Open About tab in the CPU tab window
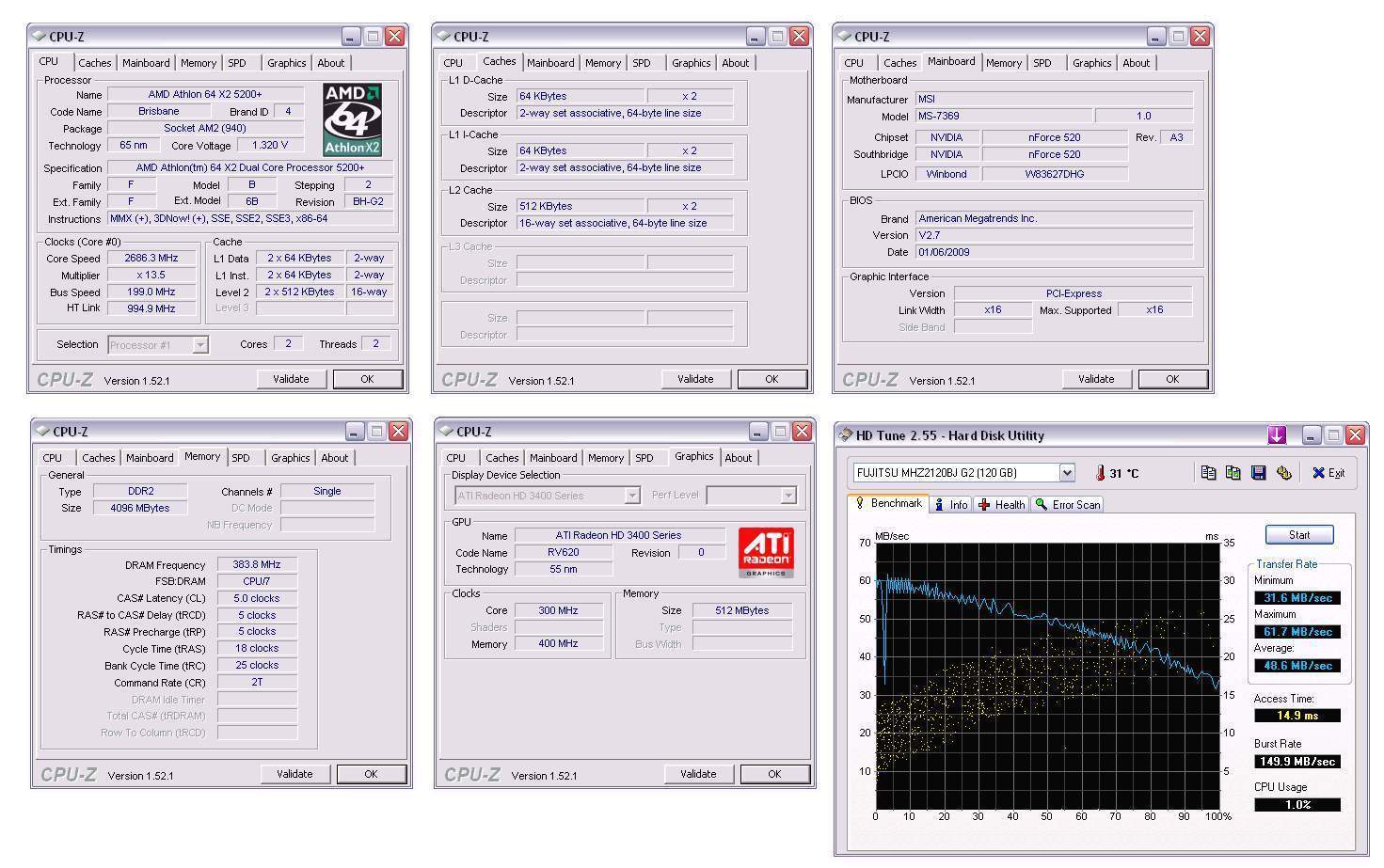This screenshot has width=1384, height=868. 330,63
